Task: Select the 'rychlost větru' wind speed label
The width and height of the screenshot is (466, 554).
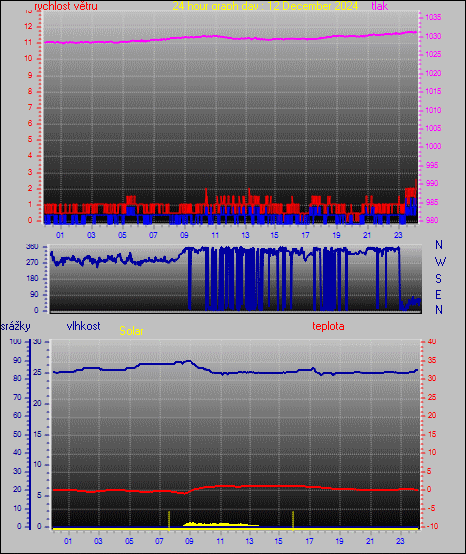Action: pos(66,6)
